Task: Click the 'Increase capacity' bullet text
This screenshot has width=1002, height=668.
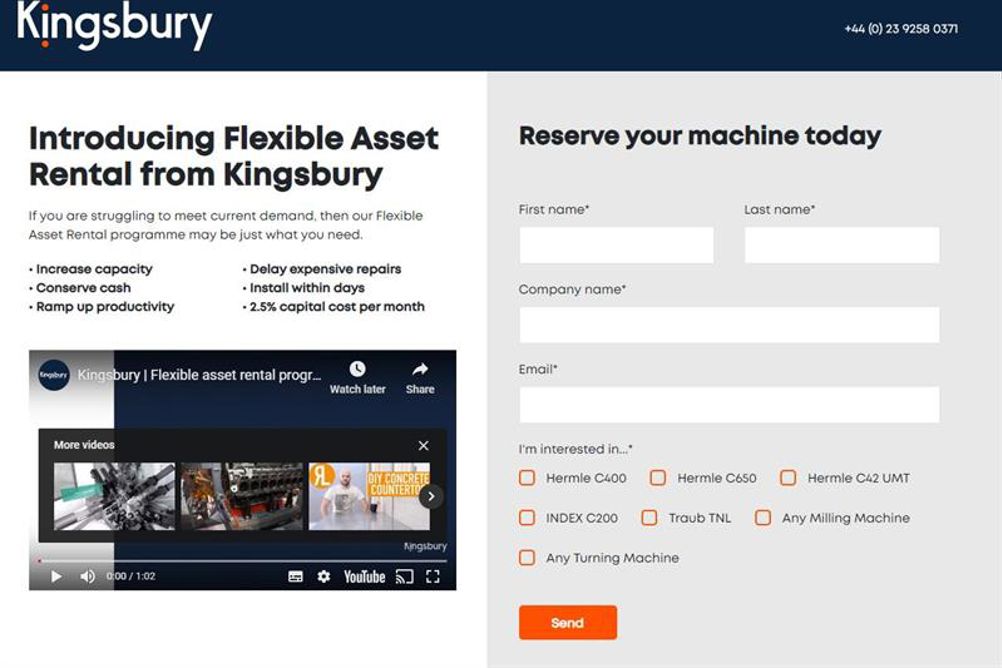Action: coord(94,269)
